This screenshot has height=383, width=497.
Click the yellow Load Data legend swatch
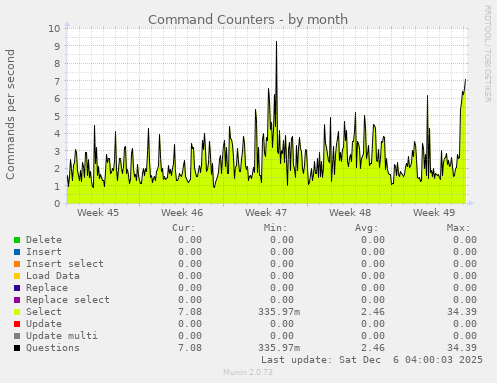pyautogui.click(x=17, y=276)
